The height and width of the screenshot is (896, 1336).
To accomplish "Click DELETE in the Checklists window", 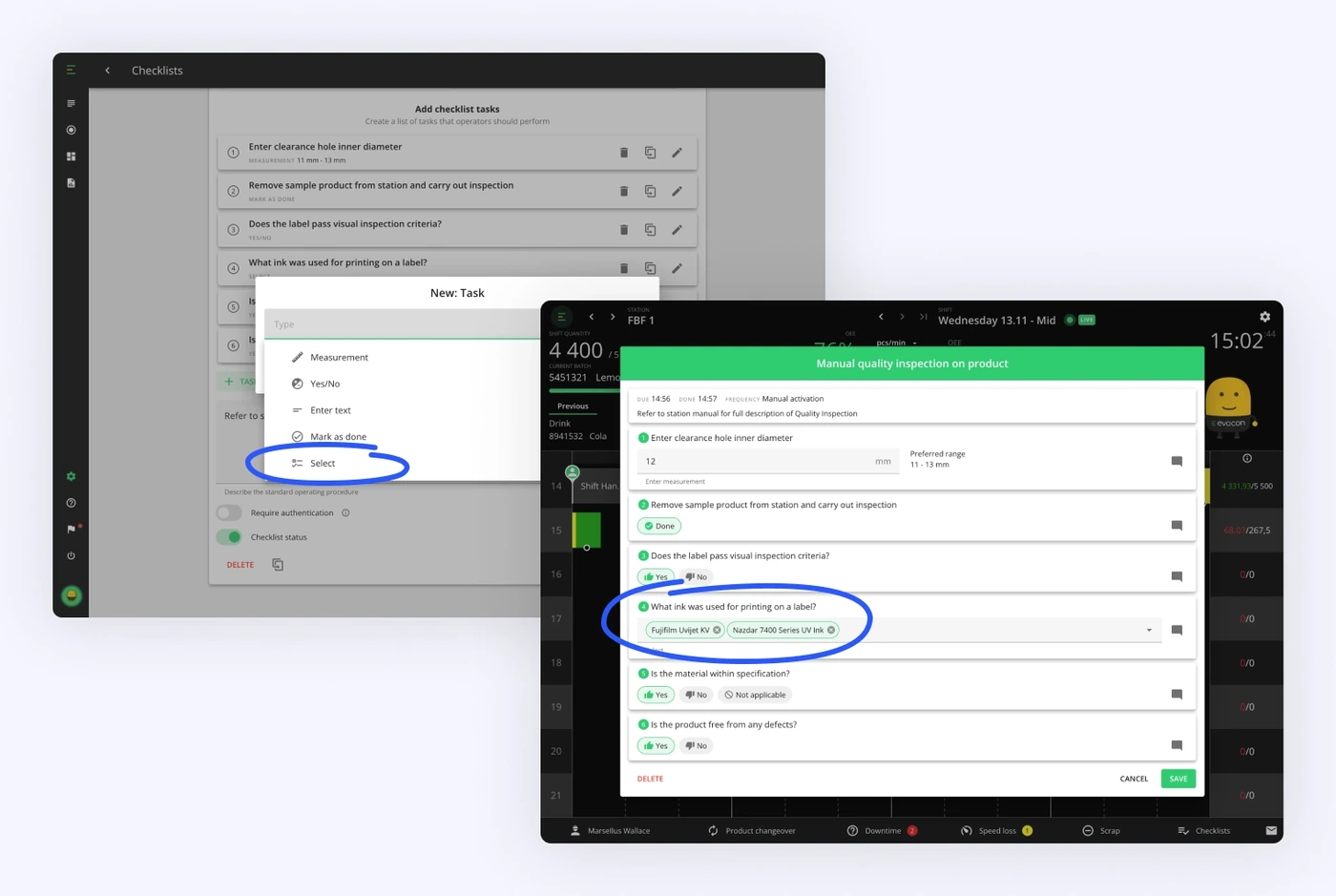I will click(240, 565).
